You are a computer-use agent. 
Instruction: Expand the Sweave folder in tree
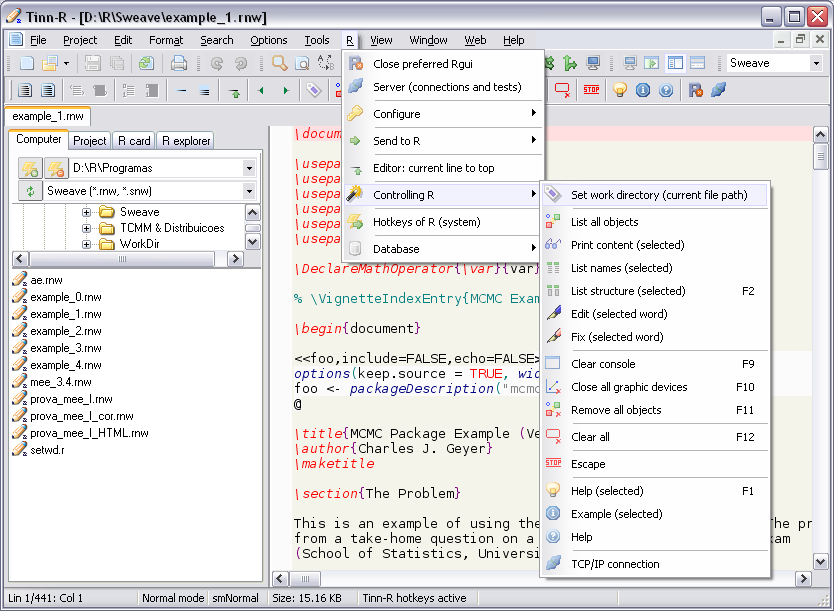pyautogui.click(x=86, y=212)
